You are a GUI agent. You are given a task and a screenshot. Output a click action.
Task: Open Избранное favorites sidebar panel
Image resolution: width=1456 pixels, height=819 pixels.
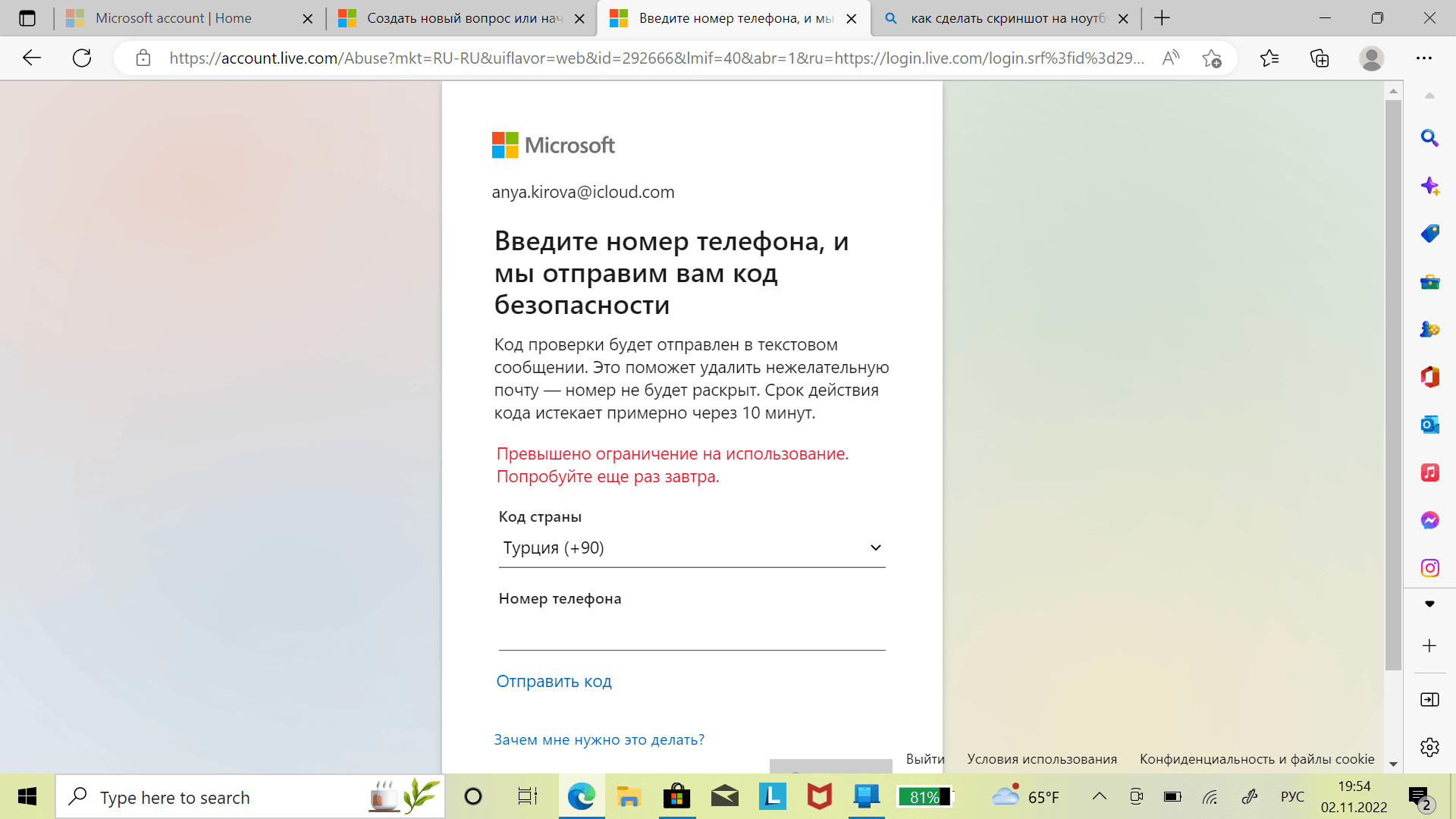(x=1269, y=58)
